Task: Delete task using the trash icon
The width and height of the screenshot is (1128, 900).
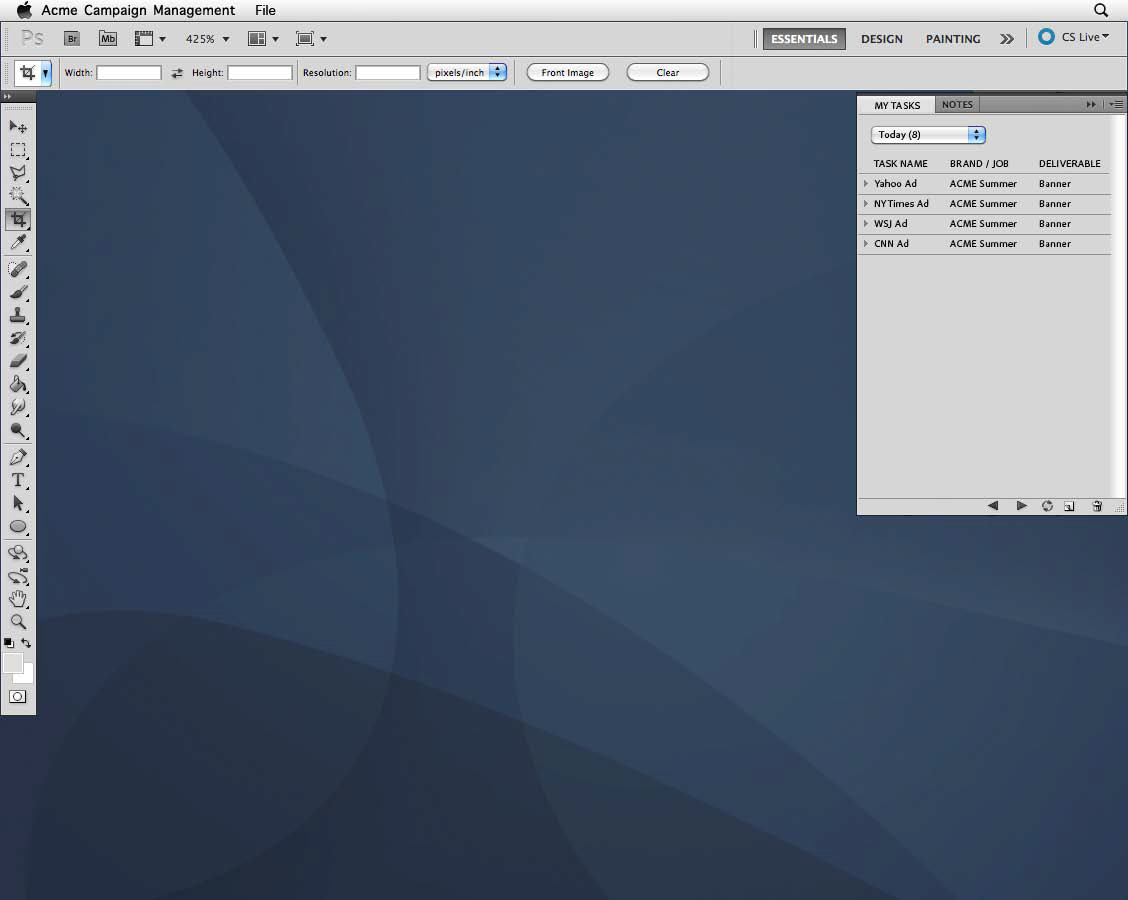Action: (1097, 506)
